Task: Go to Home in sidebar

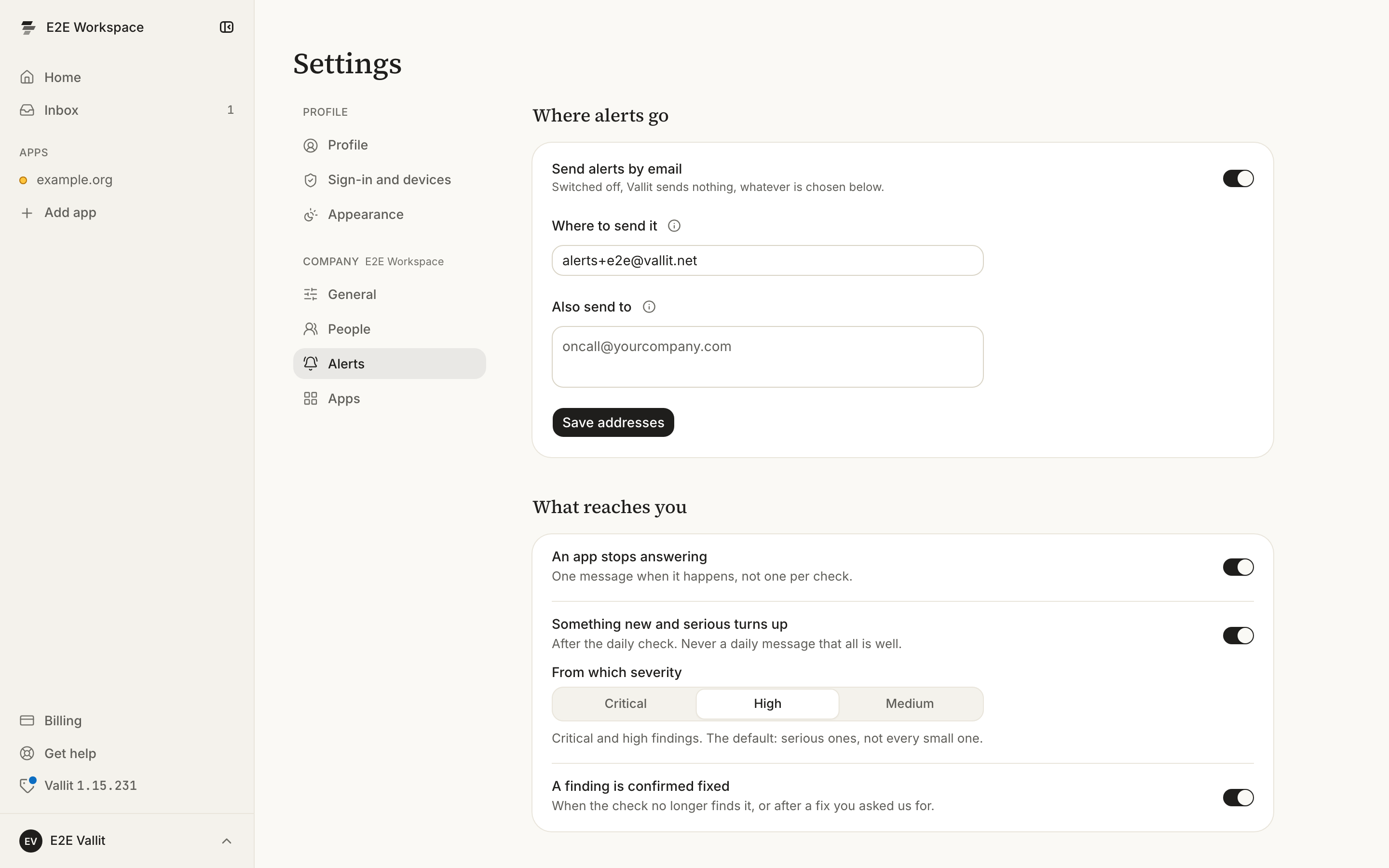Action: click(x=127, y=77)
